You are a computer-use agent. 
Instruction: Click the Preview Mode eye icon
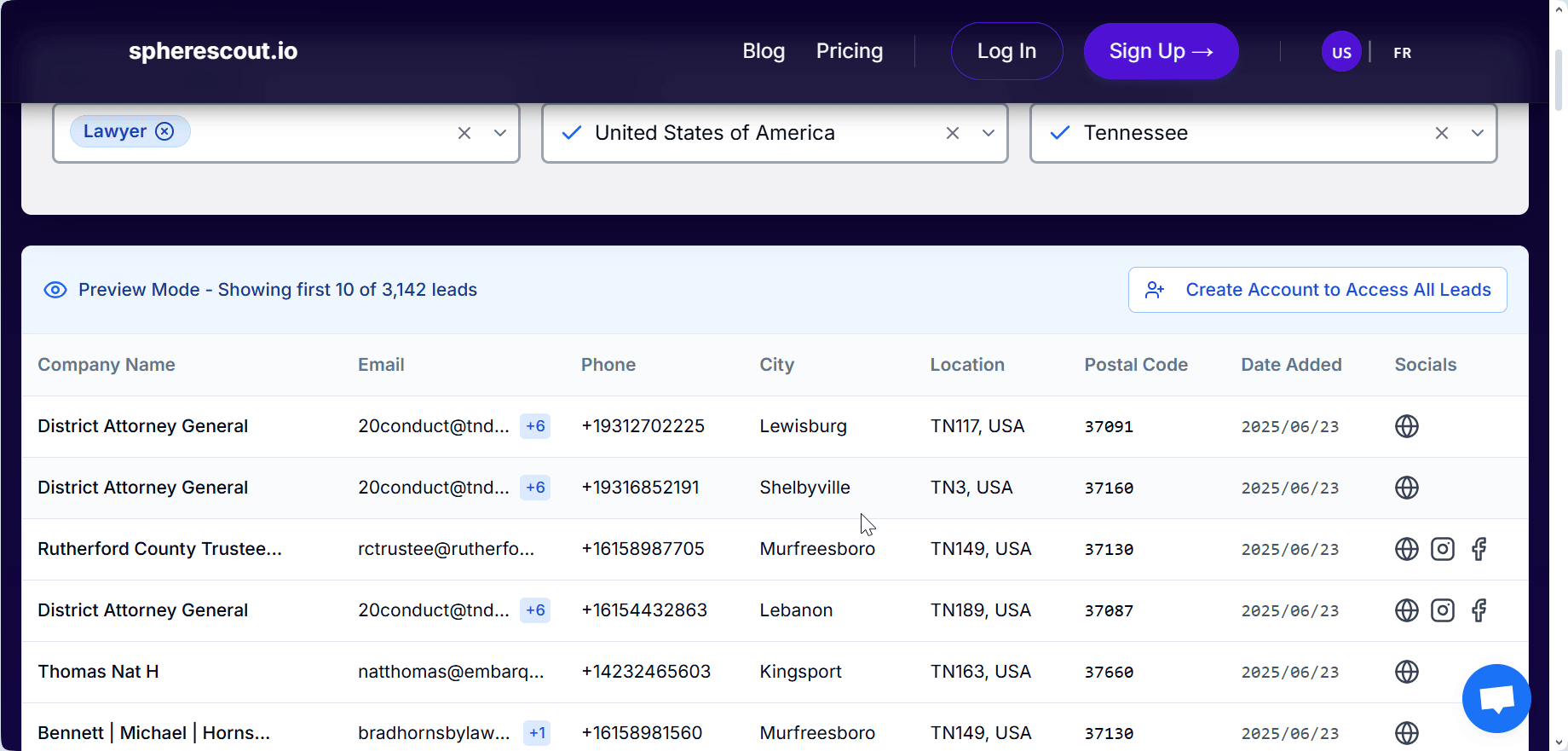tap(55, 290)
